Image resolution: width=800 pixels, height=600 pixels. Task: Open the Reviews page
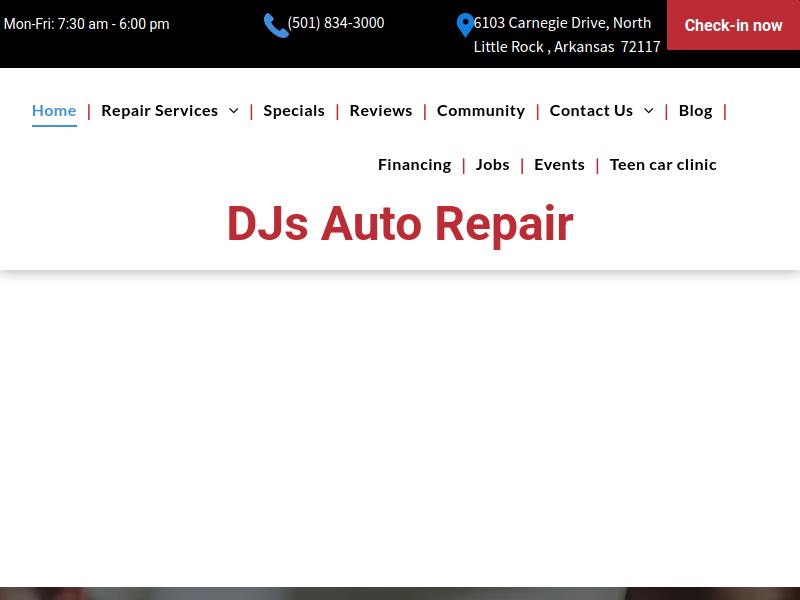tap(380, 111)
